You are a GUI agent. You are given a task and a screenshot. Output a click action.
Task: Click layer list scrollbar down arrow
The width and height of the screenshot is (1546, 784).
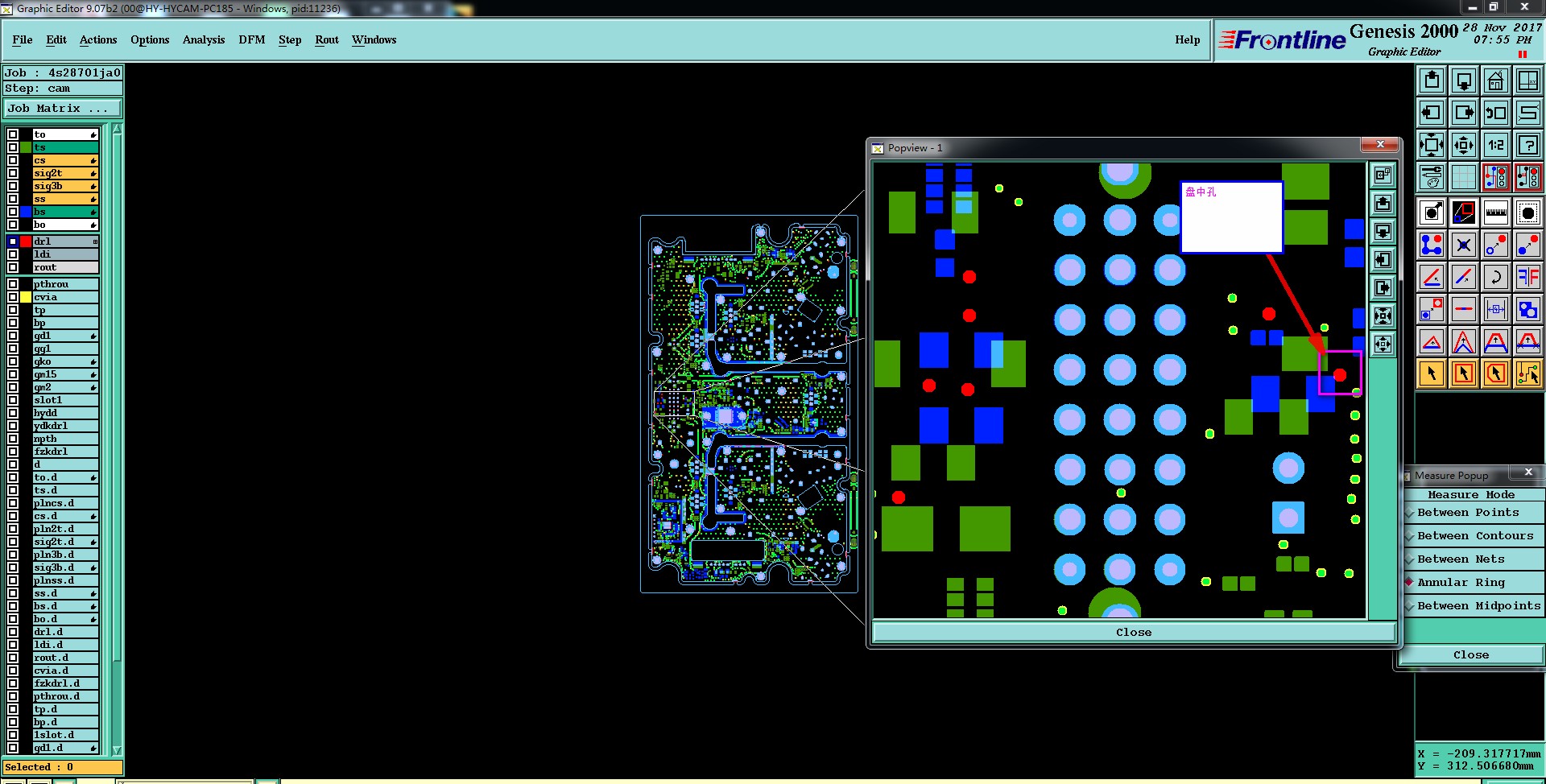117,750
